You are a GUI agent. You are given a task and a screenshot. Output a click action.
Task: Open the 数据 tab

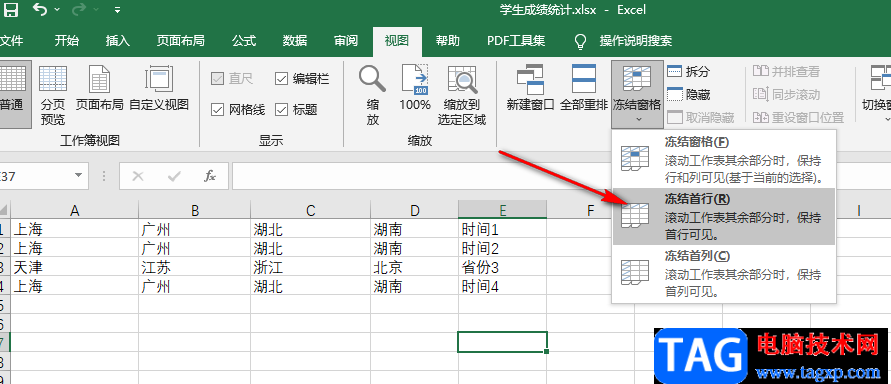(295, 41)
